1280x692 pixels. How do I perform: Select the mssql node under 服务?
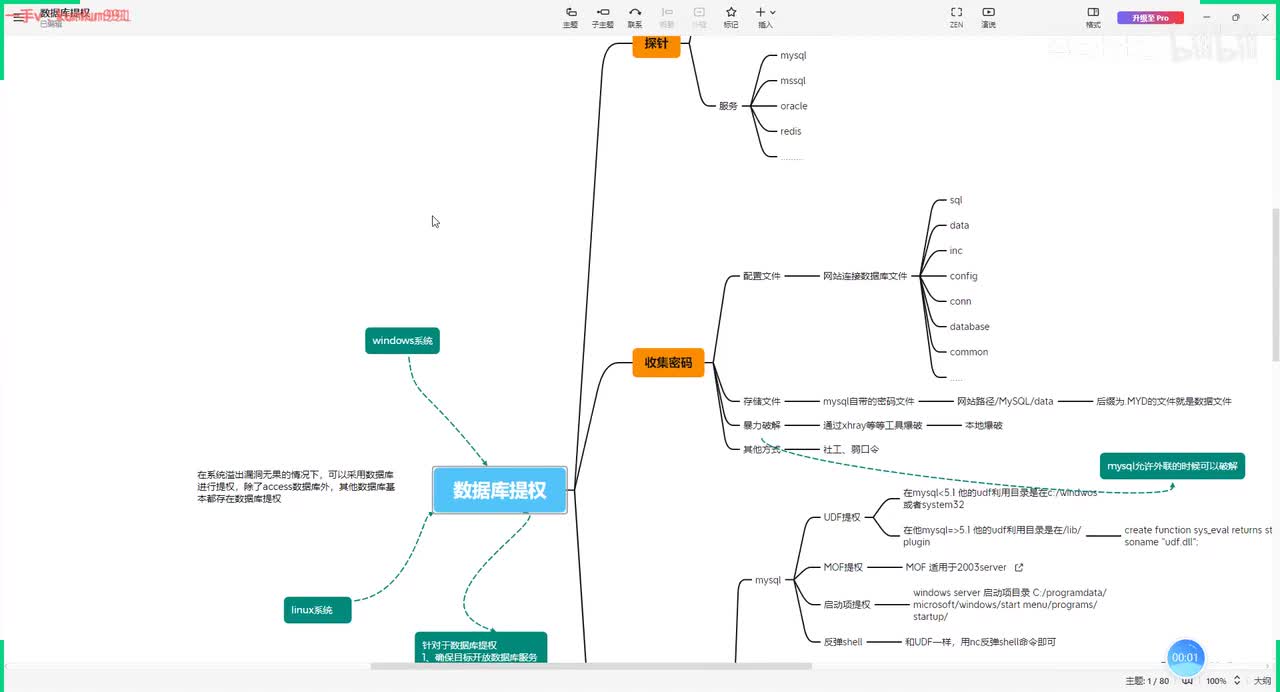pos(793,81)
